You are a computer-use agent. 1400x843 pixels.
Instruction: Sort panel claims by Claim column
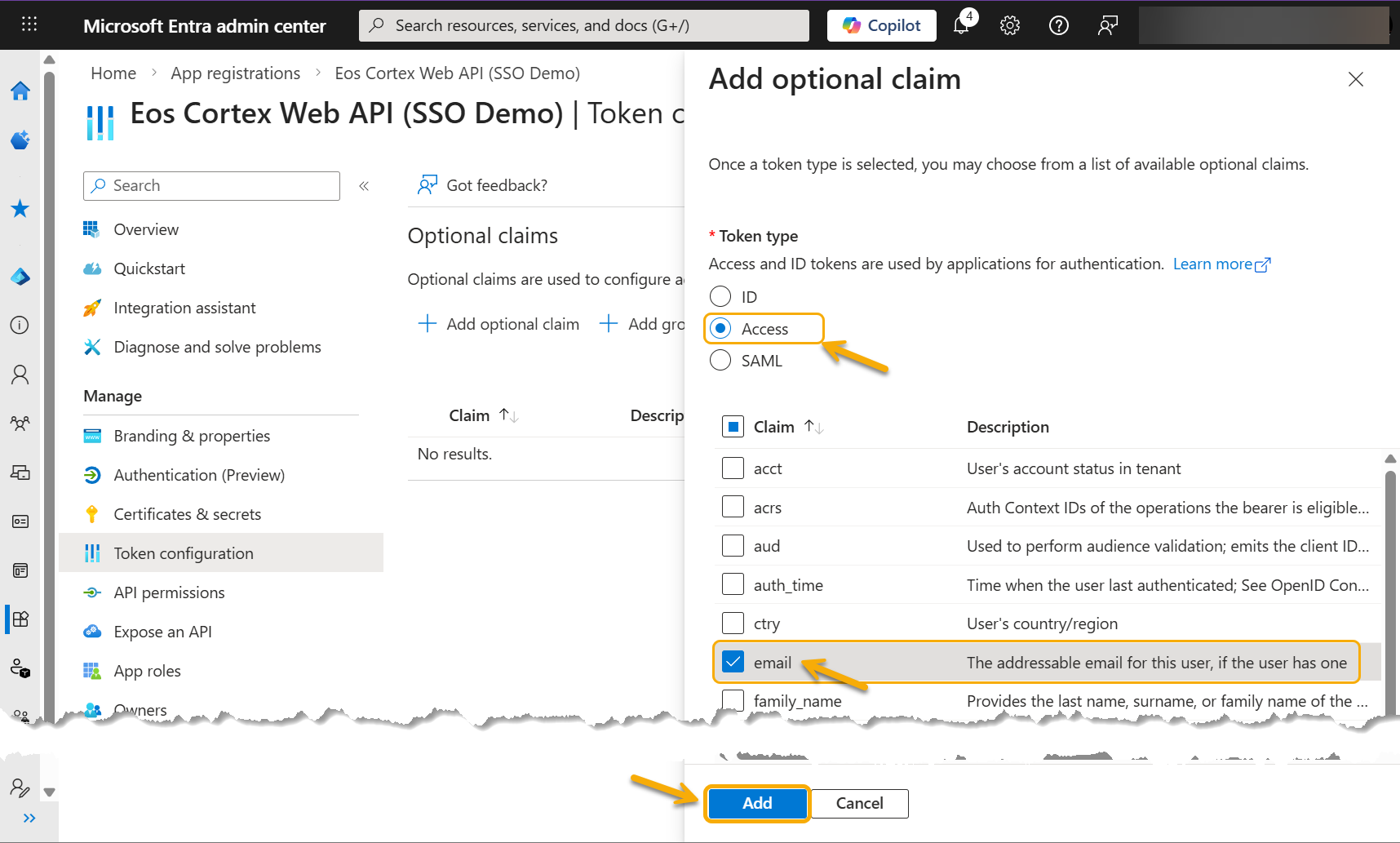788,427
